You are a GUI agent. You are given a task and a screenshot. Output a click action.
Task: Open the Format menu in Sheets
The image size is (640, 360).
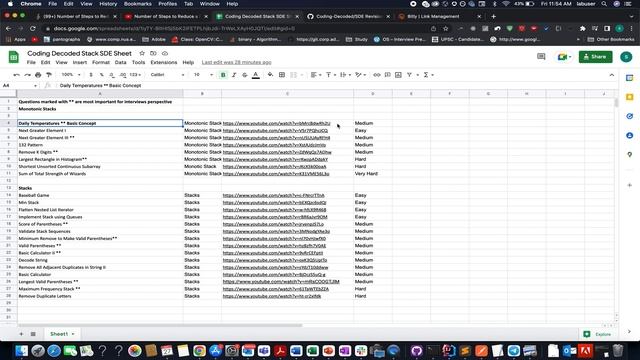pyautogui.click(x=101, y=62)
